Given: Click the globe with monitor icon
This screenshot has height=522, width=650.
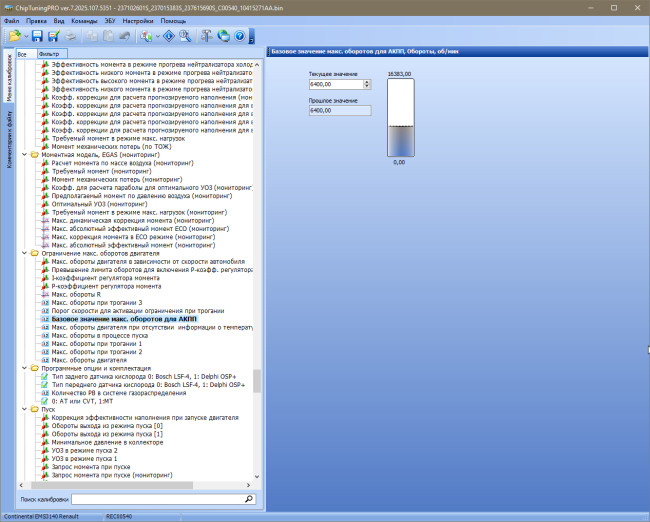Looking at the screenshot, I should (x=223, y=36).
